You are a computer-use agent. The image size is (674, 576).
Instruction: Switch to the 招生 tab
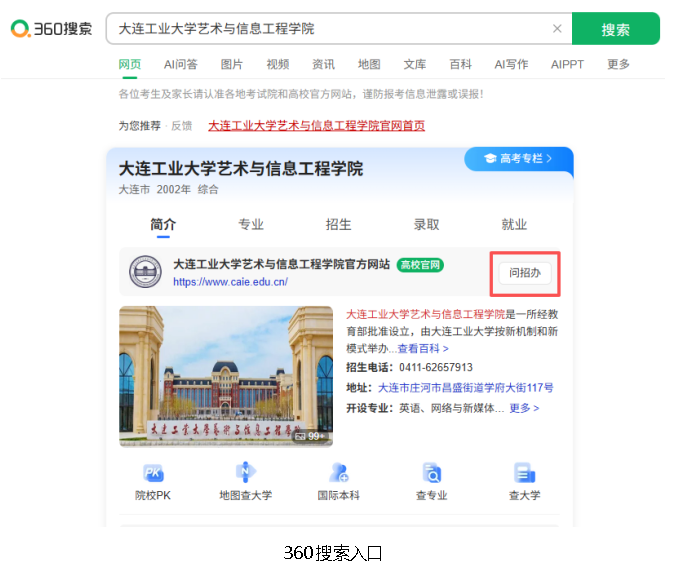[x=339, y=224]
